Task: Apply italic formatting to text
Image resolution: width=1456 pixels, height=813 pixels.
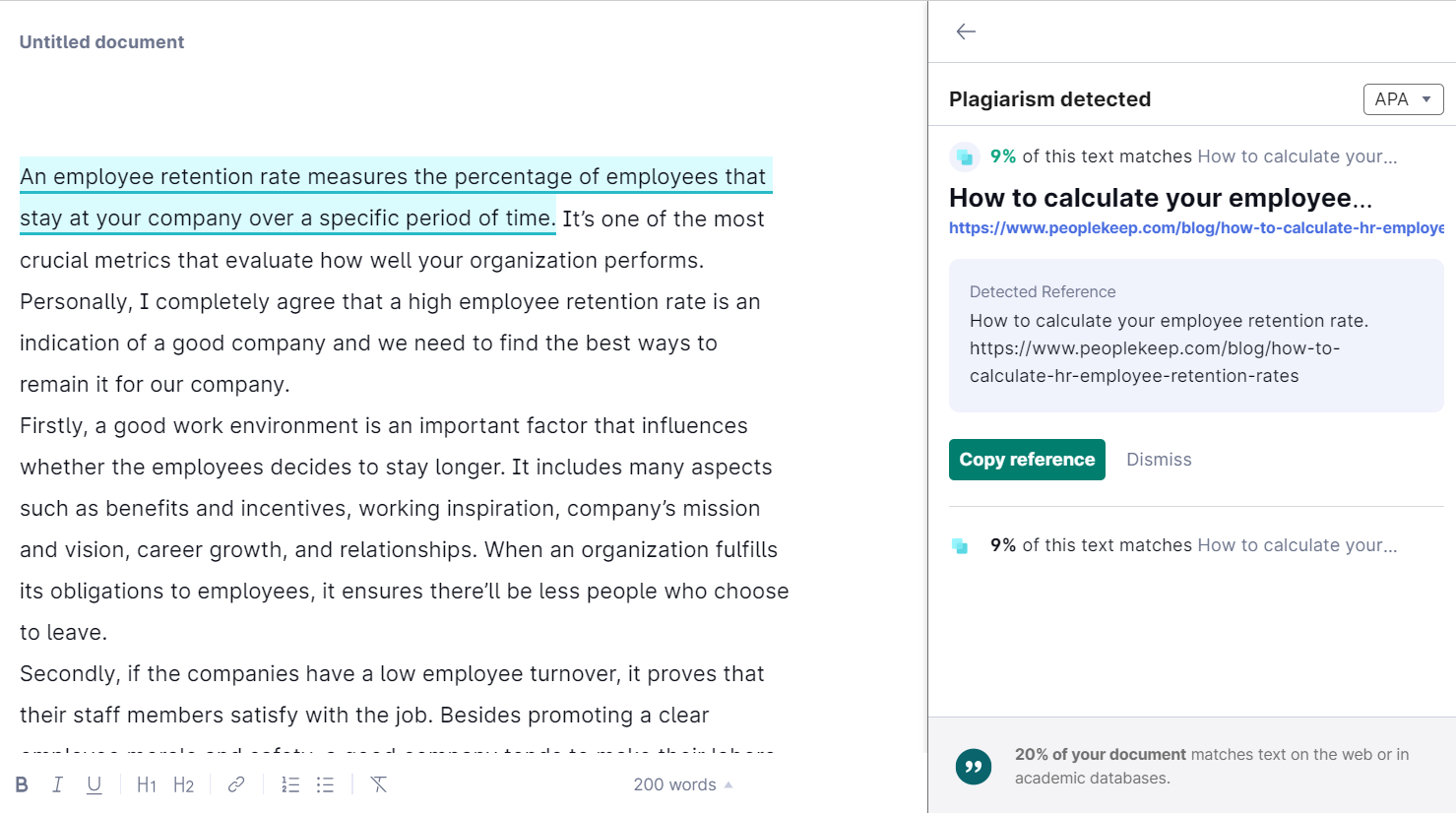Action: (x=57, y=784)
